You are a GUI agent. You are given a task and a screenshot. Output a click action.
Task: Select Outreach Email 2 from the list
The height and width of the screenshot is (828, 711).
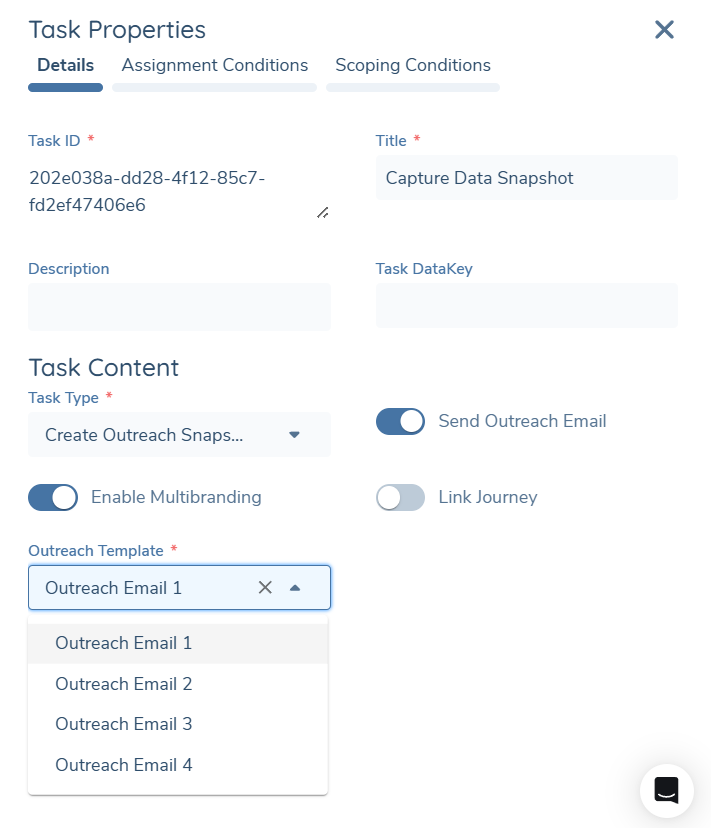tap(123, 684)
